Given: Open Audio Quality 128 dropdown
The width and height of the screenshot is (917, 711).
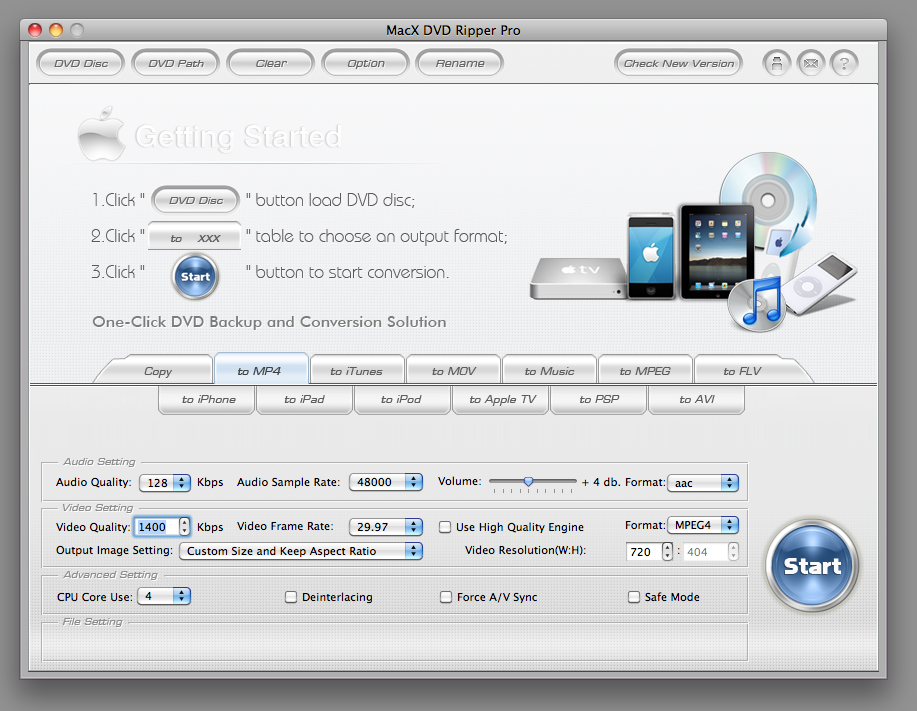Looking at the screenshot, I should [165, 482].
